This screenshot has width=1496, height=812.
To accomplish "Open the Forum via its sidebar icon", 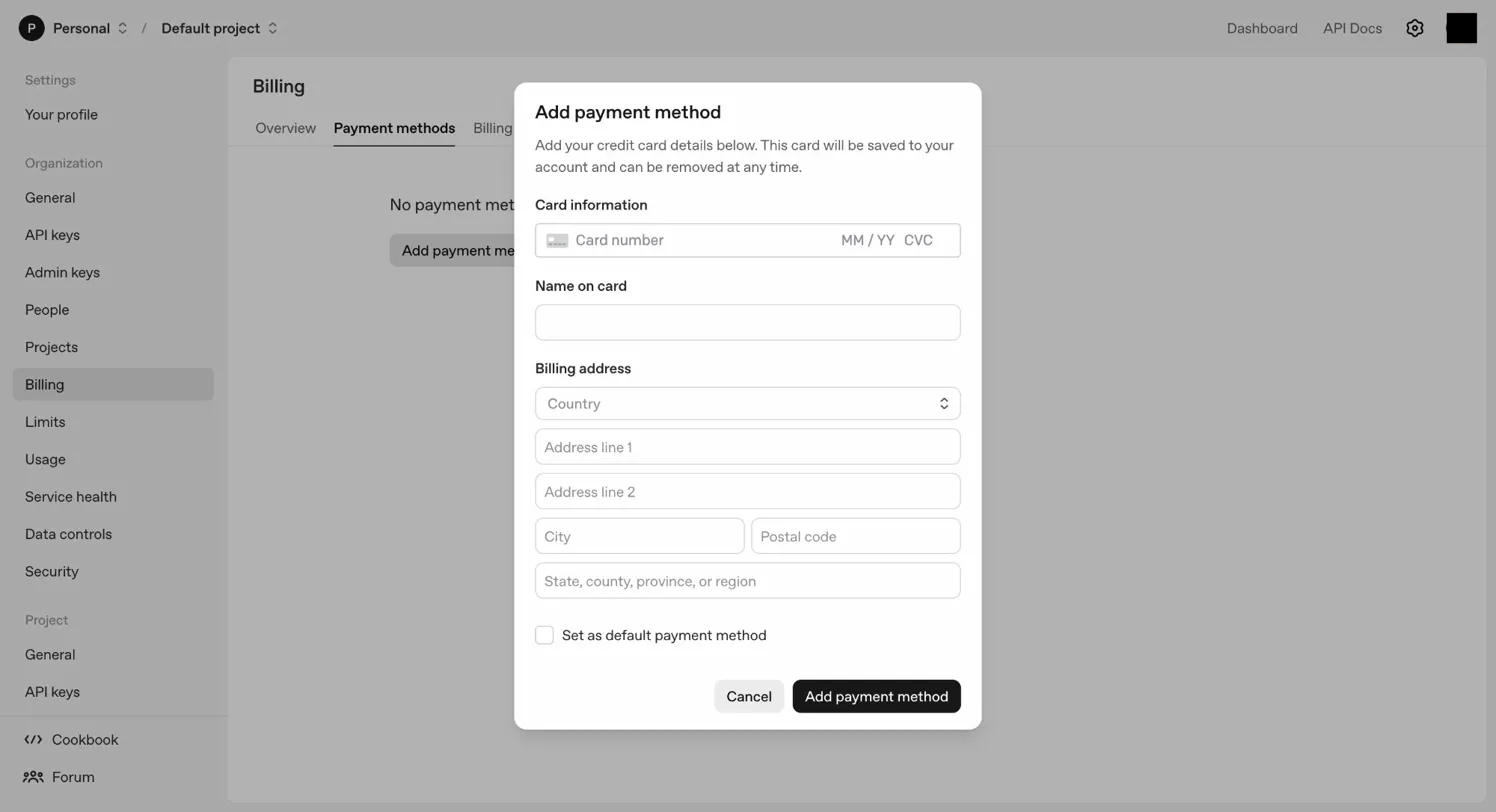I will pos(33,777).
